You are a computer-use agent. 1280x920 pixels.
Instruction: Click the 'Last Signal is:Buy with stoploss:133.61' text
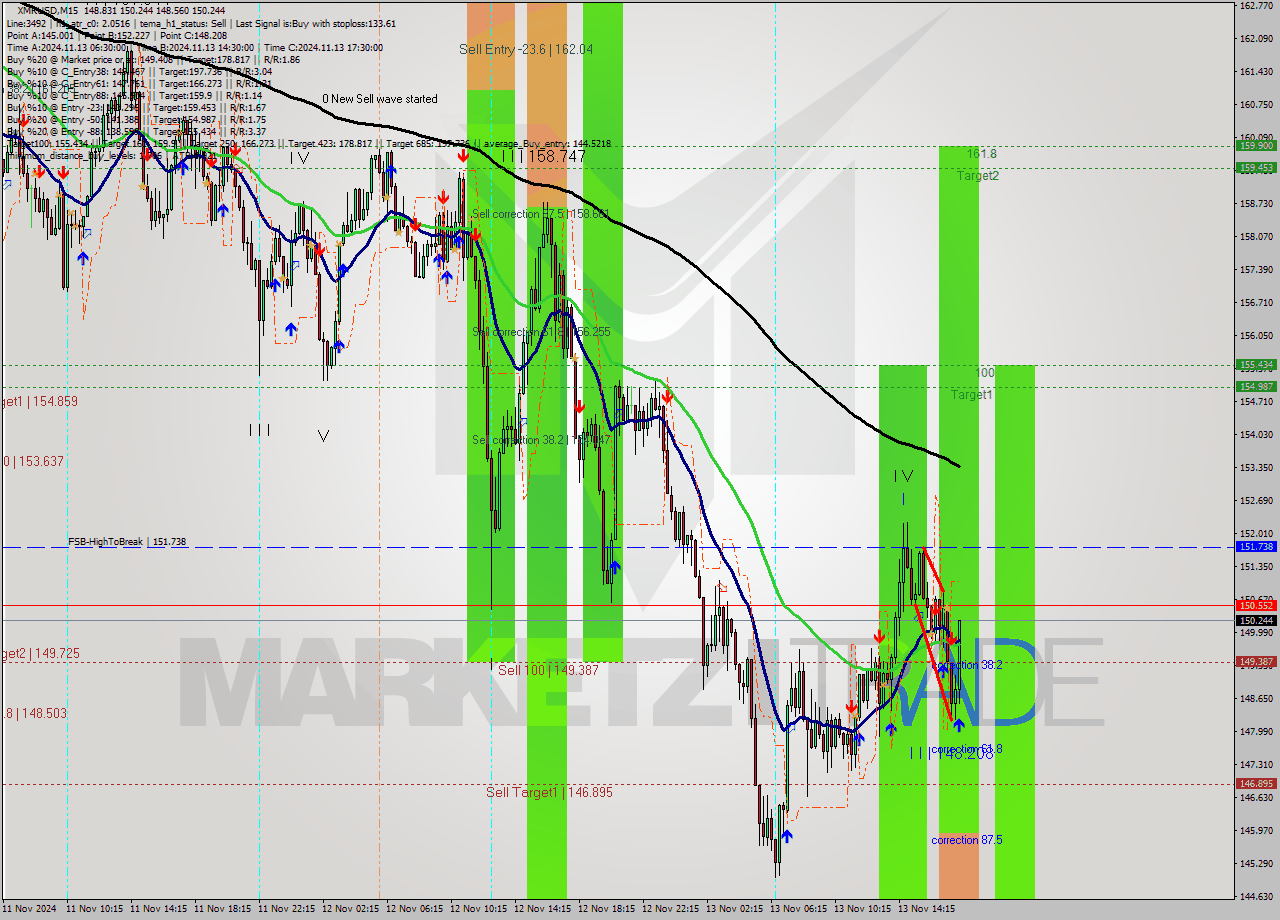tap(315, 23)
